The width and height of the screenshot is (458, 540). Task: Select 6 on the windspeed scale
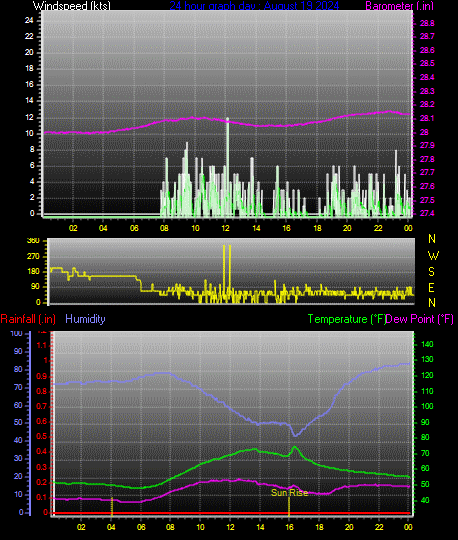click(x=32, y=166)
